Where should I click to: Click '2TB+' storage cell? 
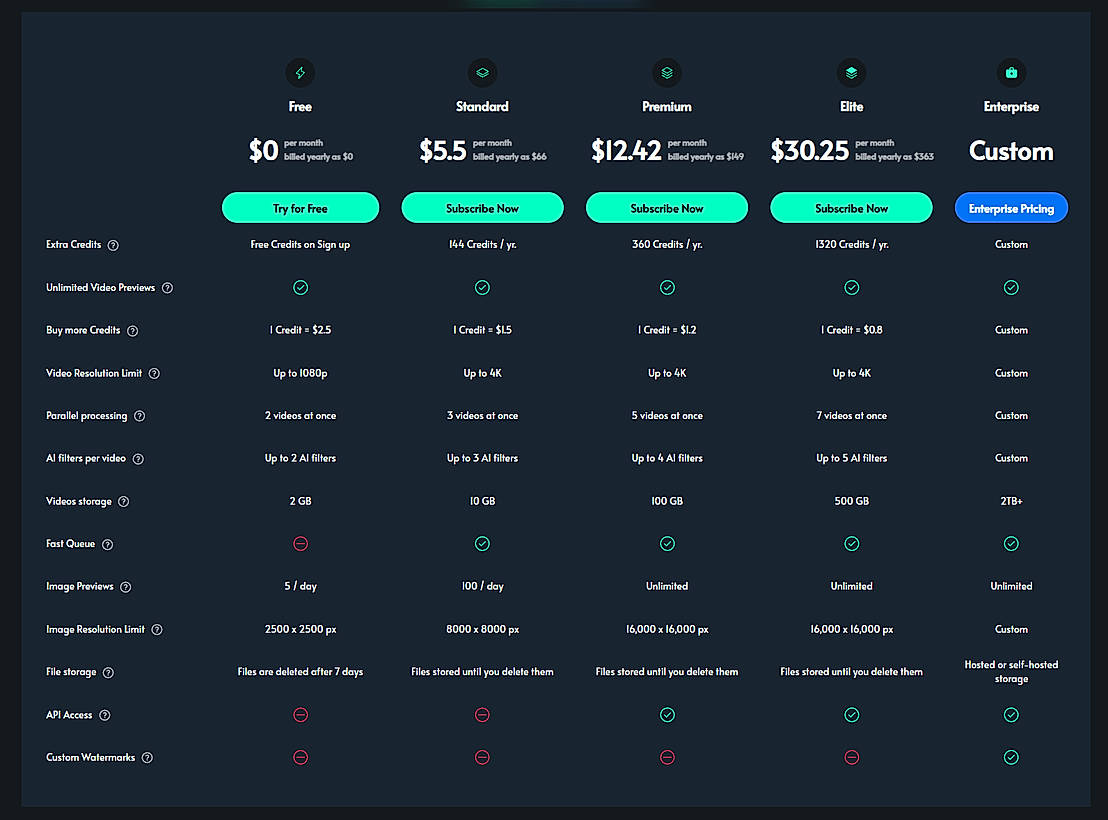1011,501
